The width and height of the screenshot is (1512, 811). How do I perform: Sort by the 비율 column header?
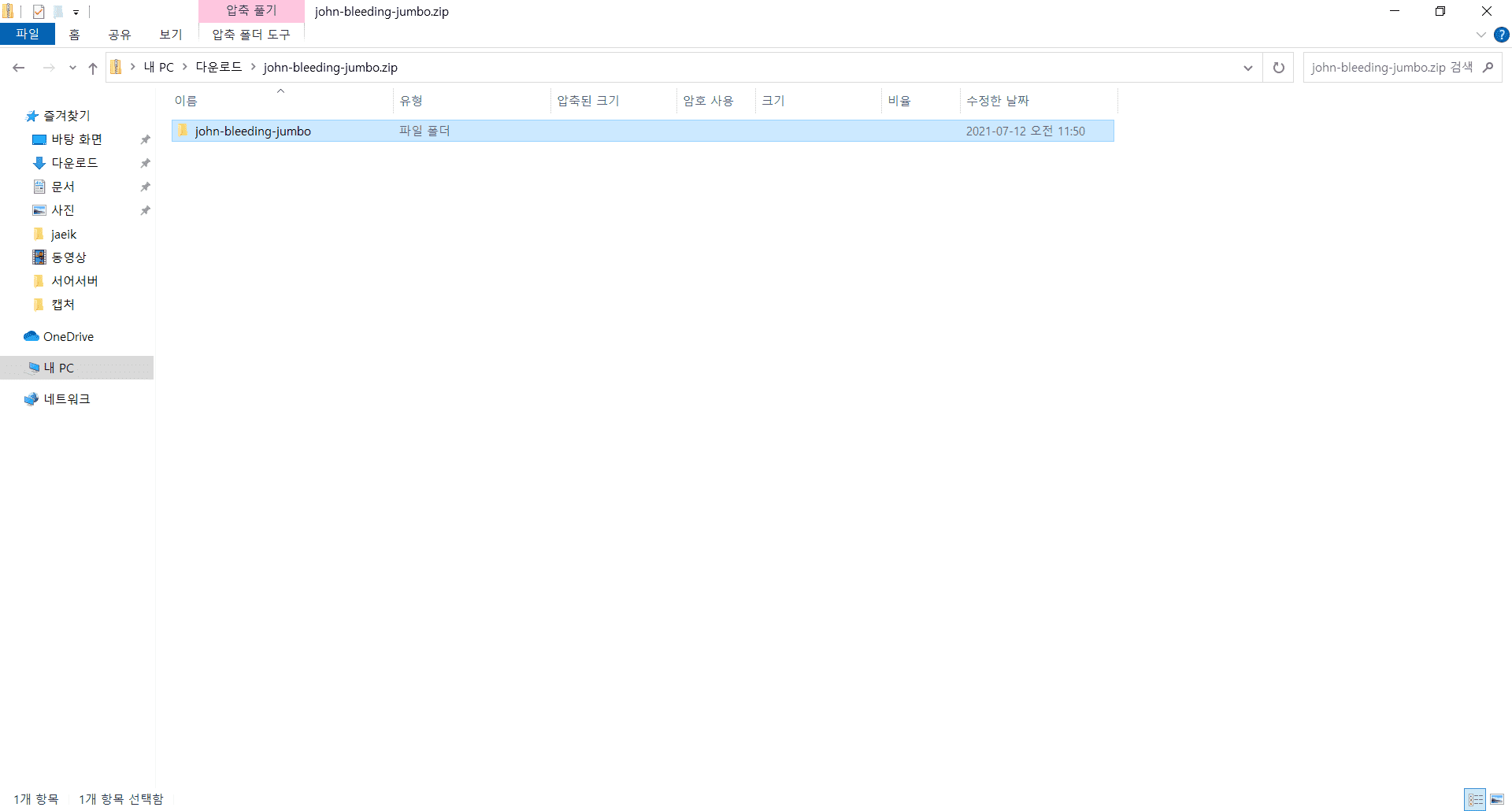pyautogui.click(x=921, y=101)
